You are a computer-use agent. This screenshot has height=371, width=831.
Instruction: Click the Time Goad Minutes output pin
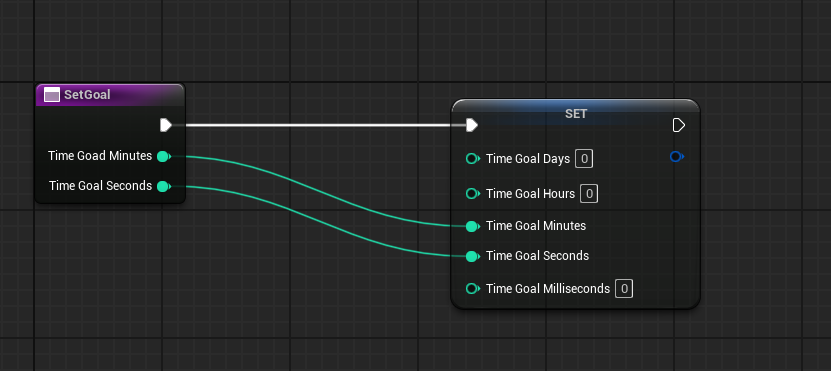click(x=164, y=156)
